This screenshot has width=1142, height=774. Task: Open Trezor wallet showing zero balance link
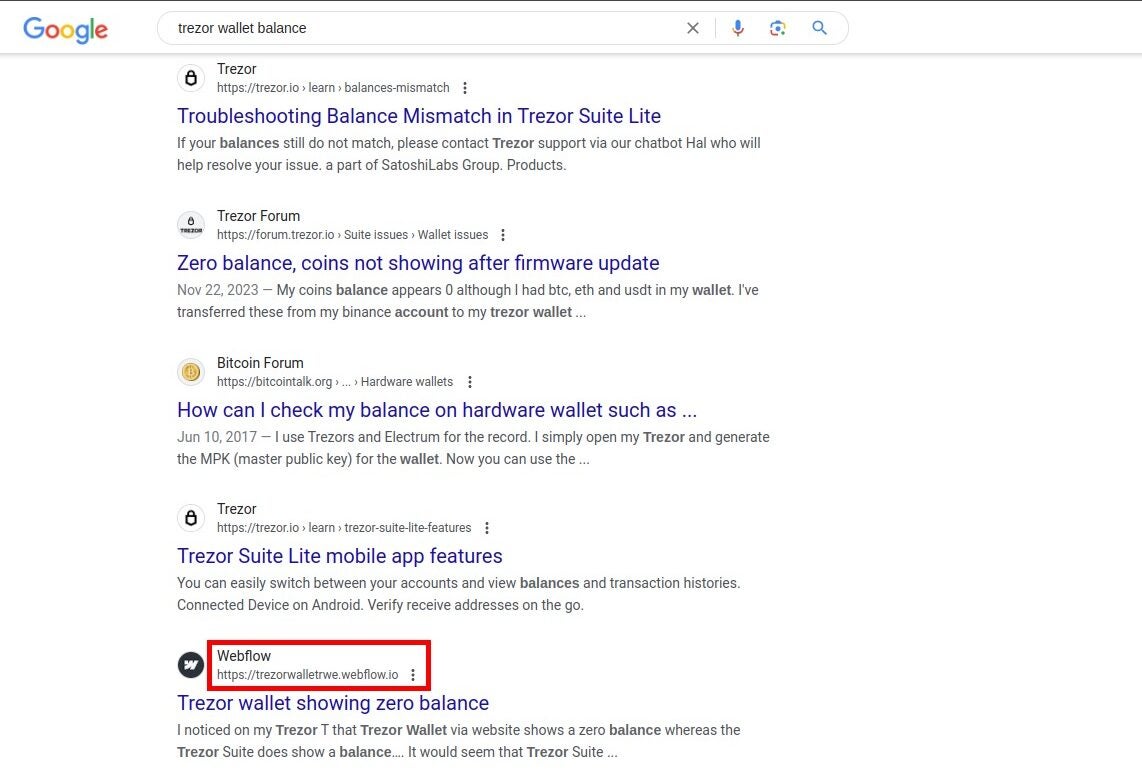click(x=333, y=703)
